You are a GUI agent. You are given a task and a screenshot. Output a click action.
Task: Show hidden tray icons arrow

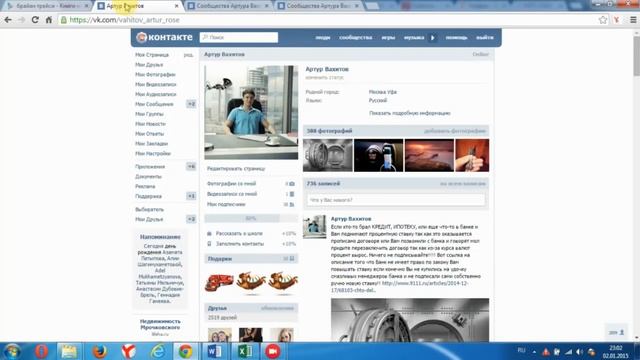[x=534, y=351]
